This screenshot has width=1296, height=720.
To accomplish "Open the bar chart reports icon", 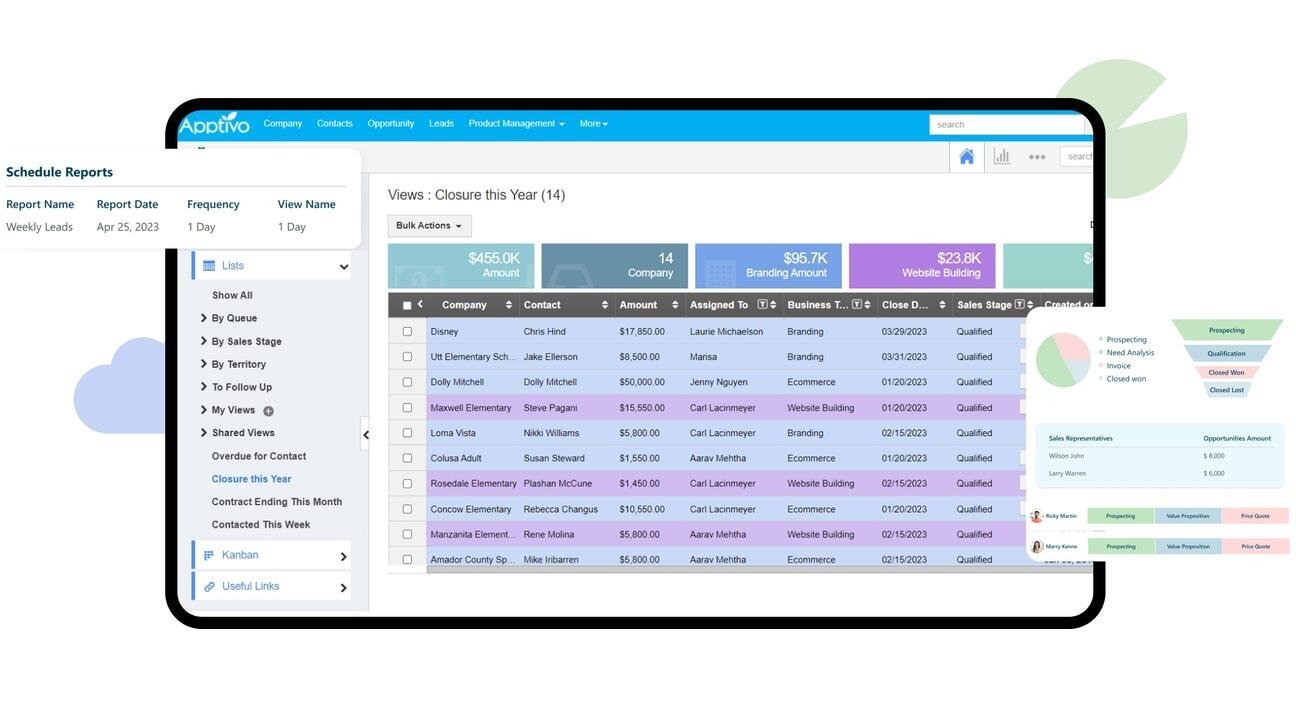I will coord(1001,157).
